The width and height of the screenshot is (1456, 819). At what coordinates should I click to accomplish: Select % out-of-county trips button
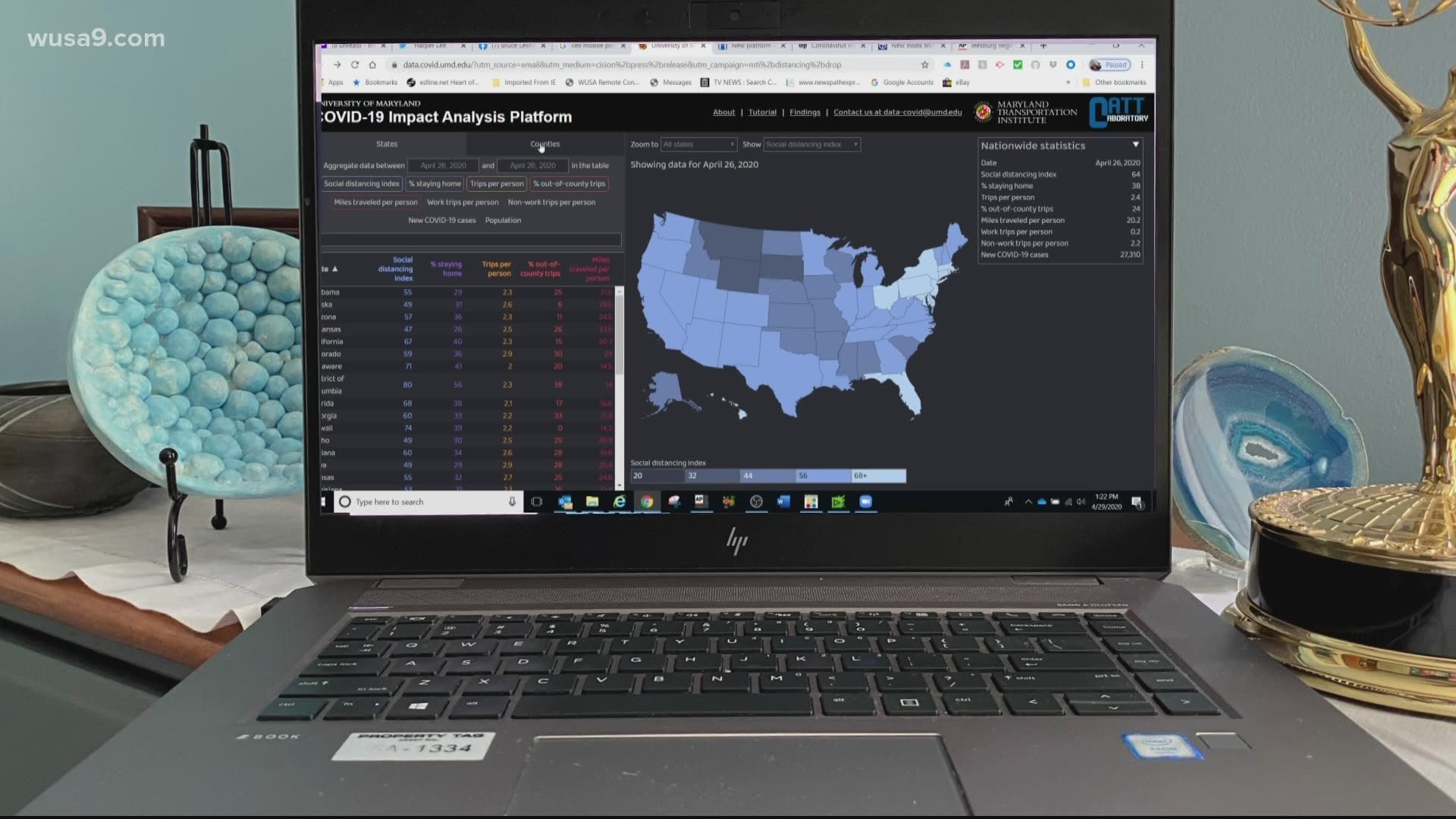(568, 184)
